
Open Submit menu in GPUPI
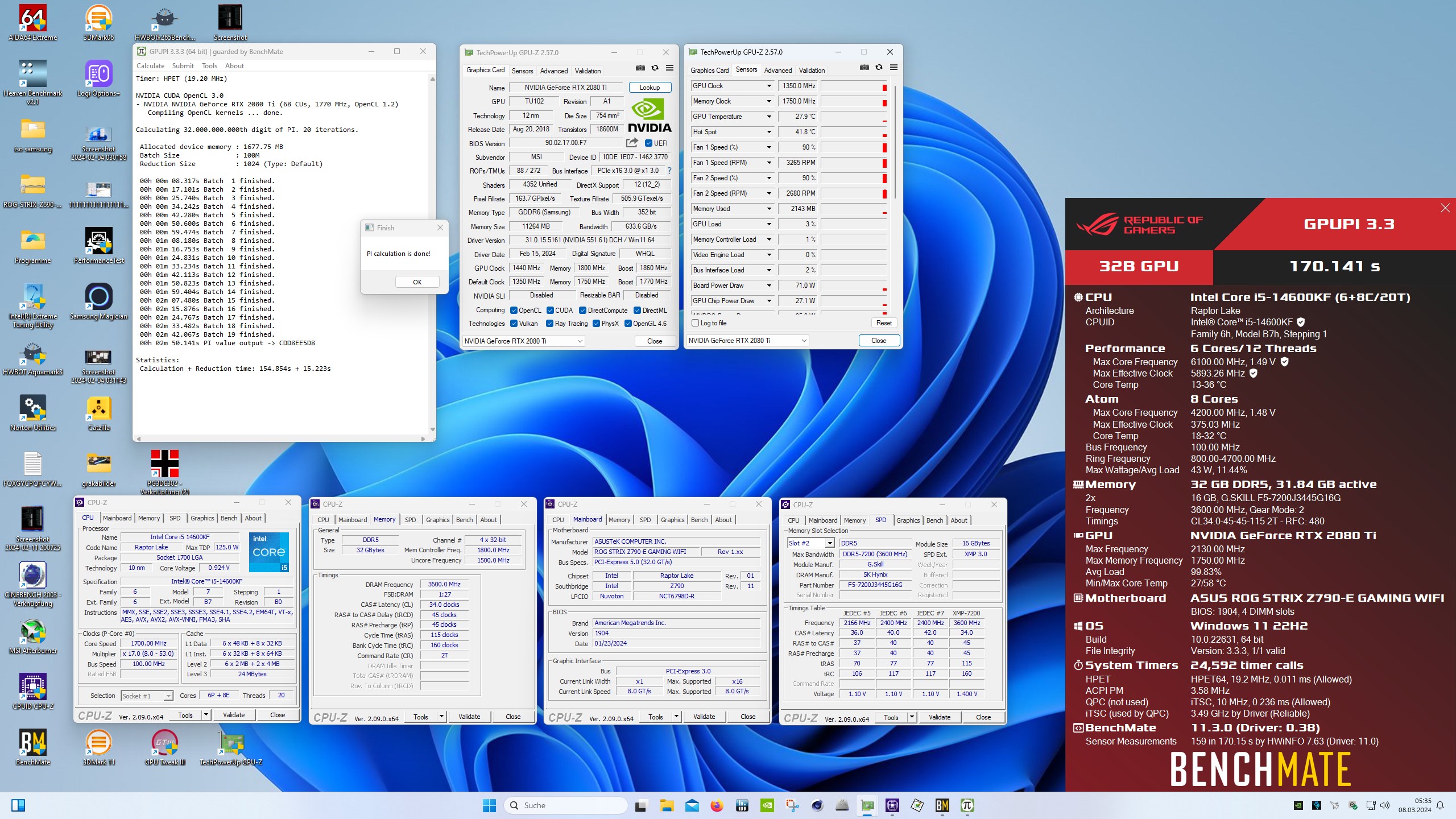coord(183,66)
